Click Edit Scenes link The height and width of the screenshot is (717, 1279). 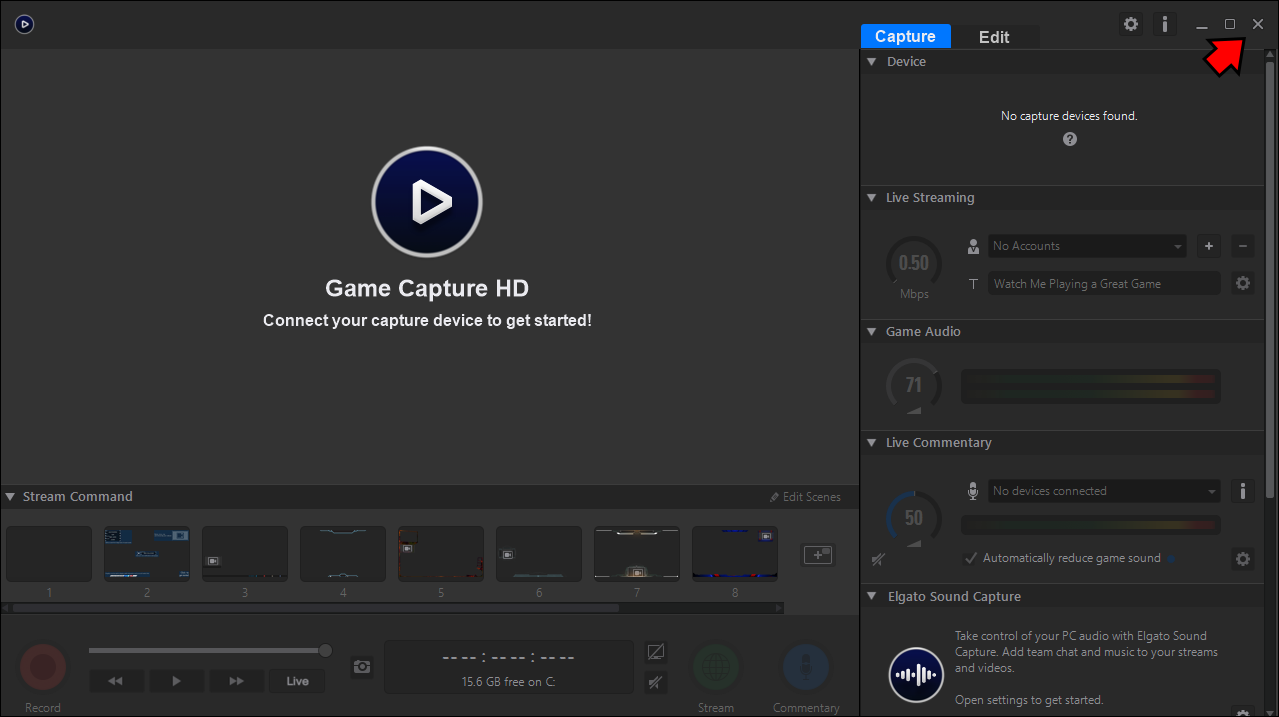[x=805, y=497]
